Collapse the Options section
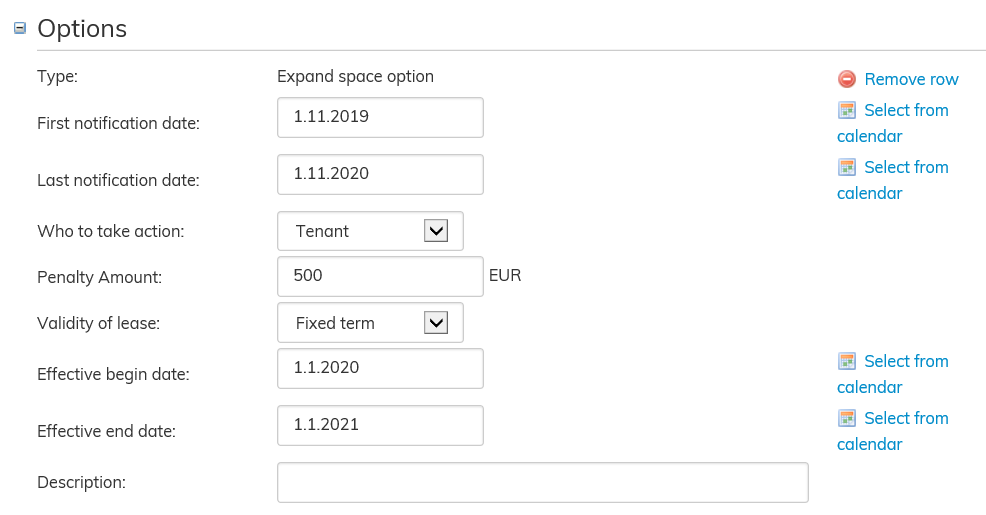986x515 pixels. 20,29
